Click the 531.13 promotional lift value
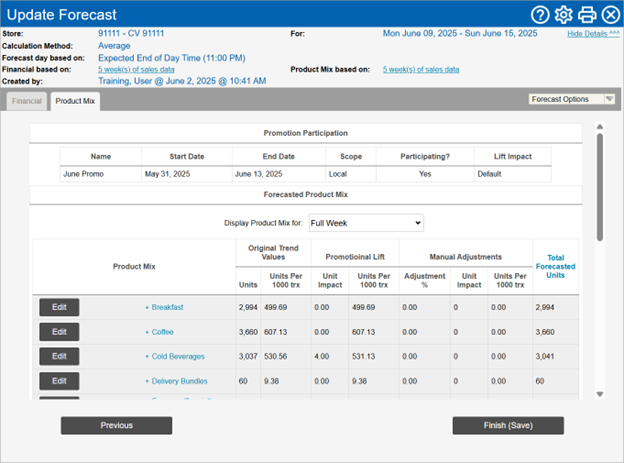 [363, 356]
